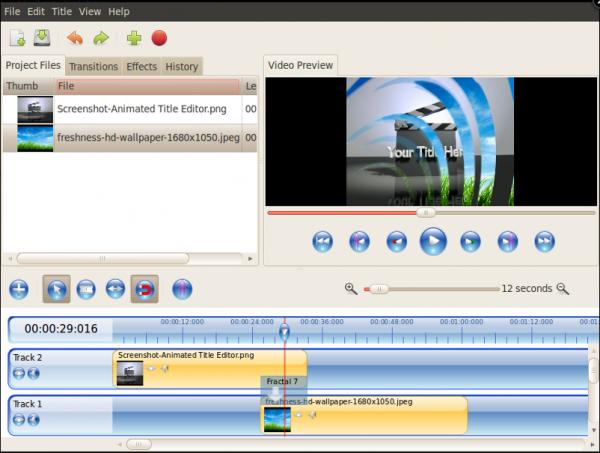Open the Title menu
This screenshot has width=600, height=453.
point(62,11)
